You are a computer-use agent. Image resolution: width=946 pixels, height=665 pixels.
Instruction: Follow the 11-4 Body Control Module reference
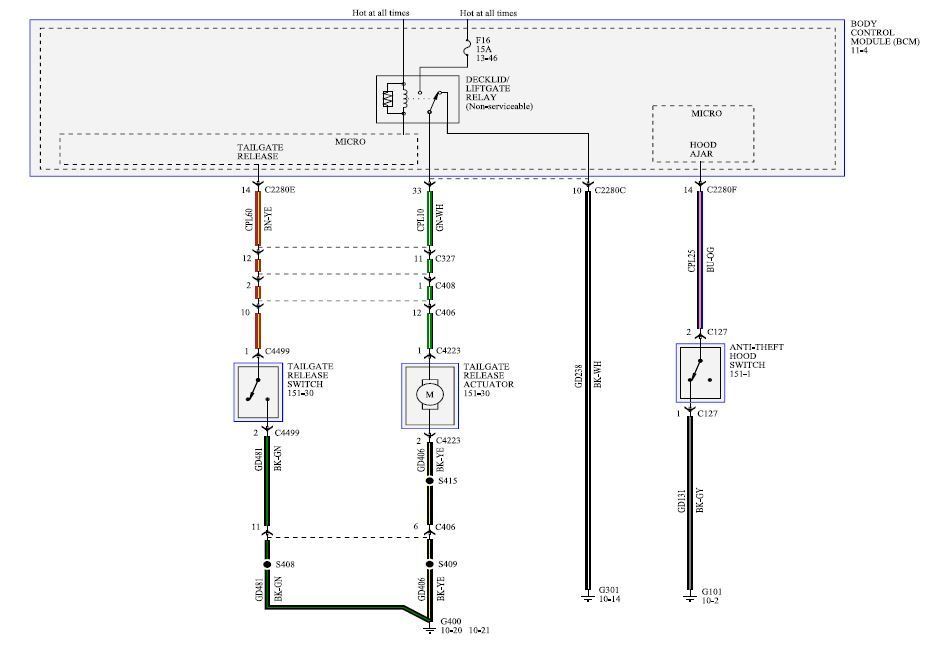[860, 50]
